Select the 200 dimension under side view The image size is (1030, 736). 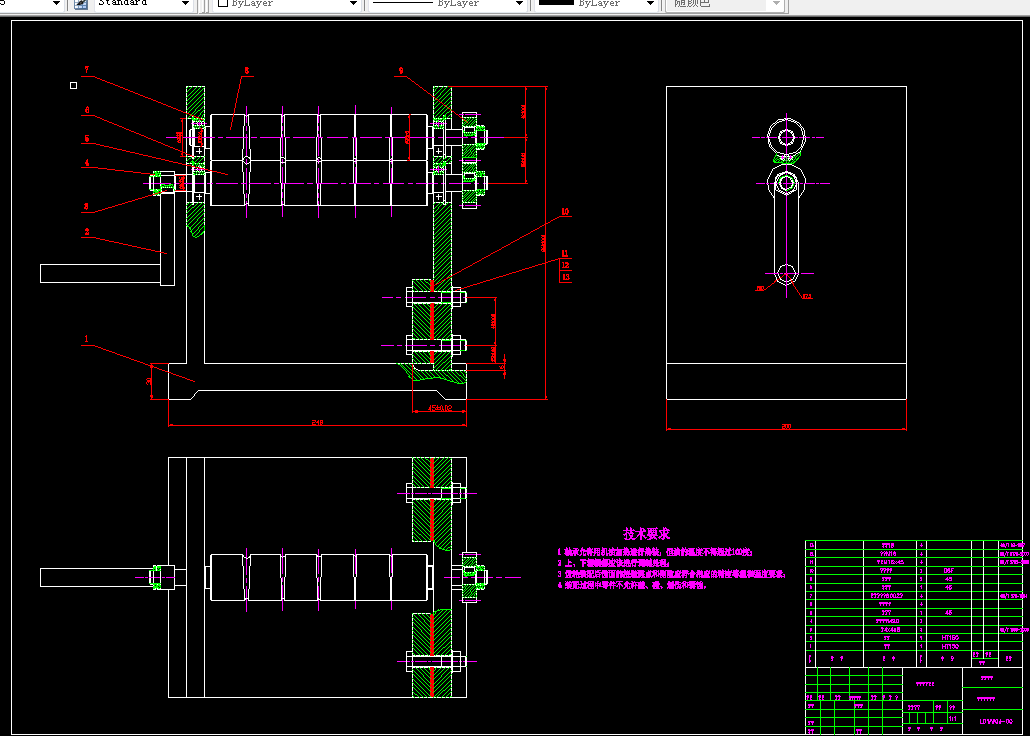(x=786, y=426)
